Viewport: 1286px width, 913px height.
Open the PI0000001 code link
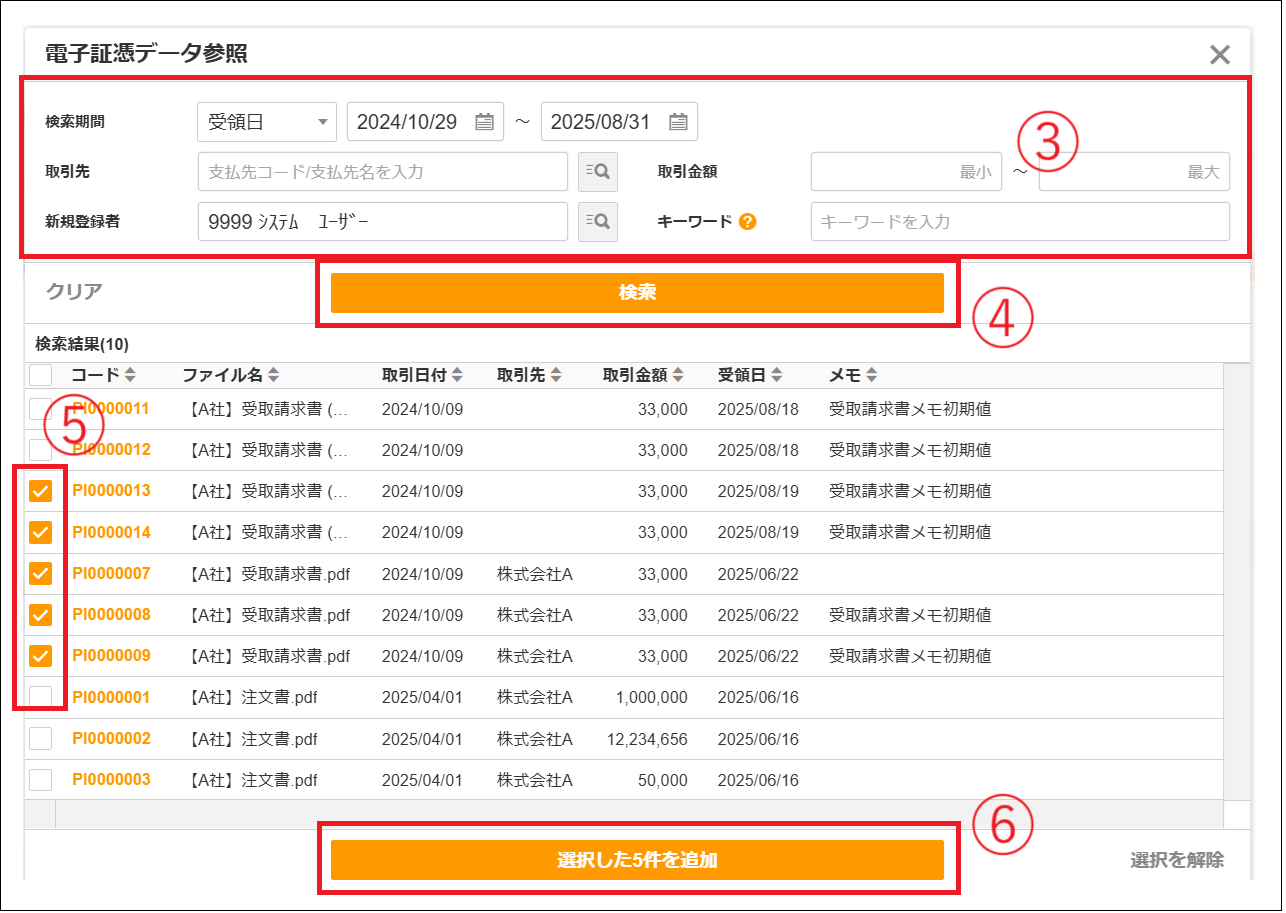click(x=111, y=697)
